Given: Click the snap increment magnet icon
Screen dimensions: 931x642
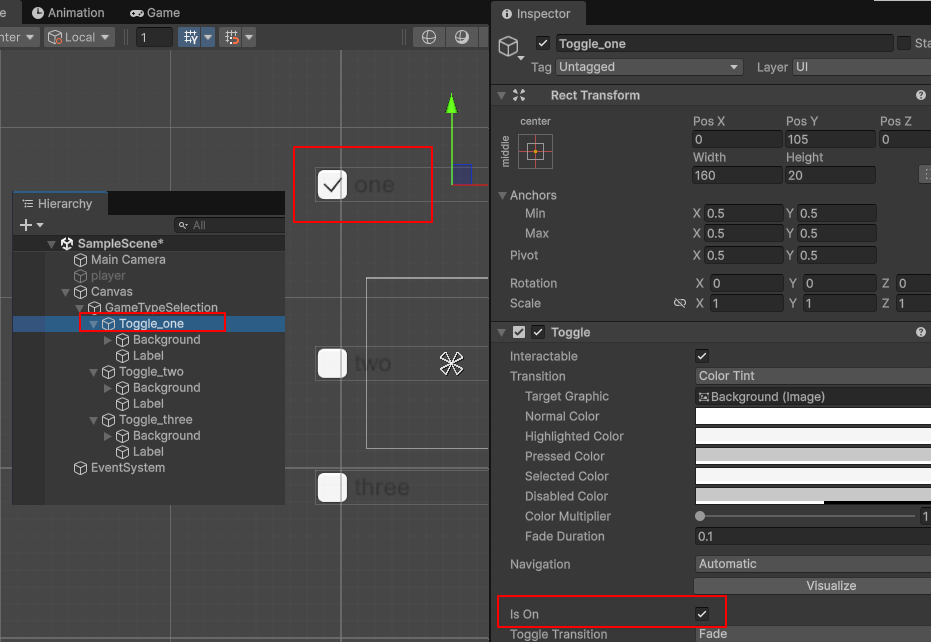Looking at the screenshot, I should pos(231,37).
